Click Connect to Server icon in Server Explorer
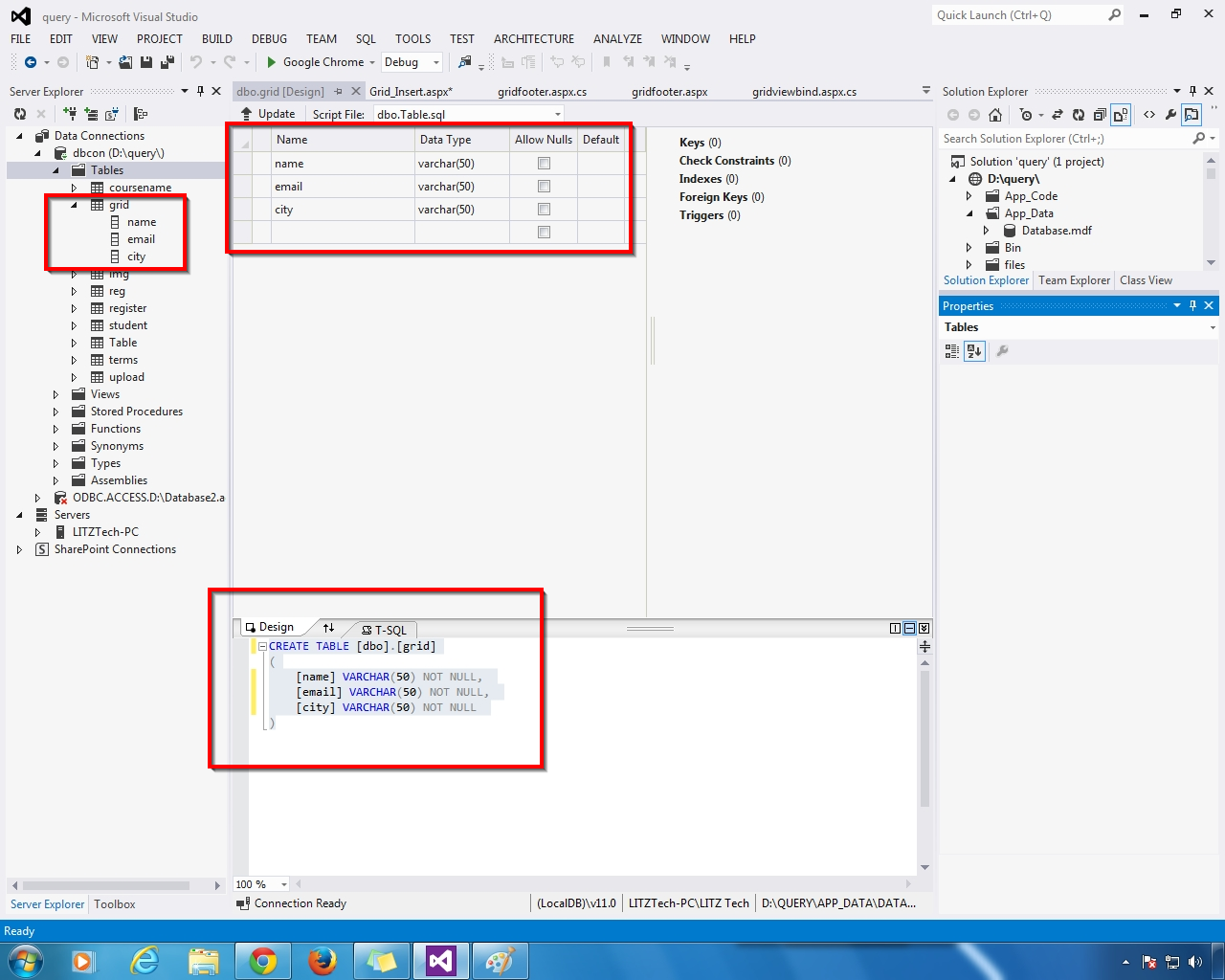 [91, 114]
